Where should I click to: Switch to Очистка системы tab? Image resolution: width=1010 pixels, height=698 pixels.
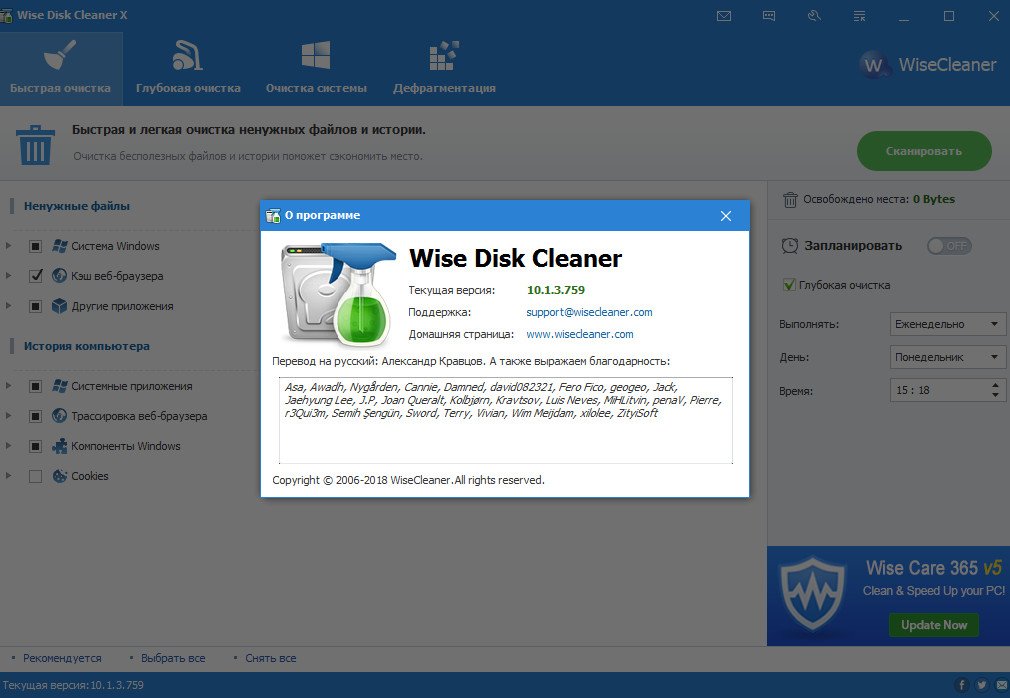pos(316,68)
